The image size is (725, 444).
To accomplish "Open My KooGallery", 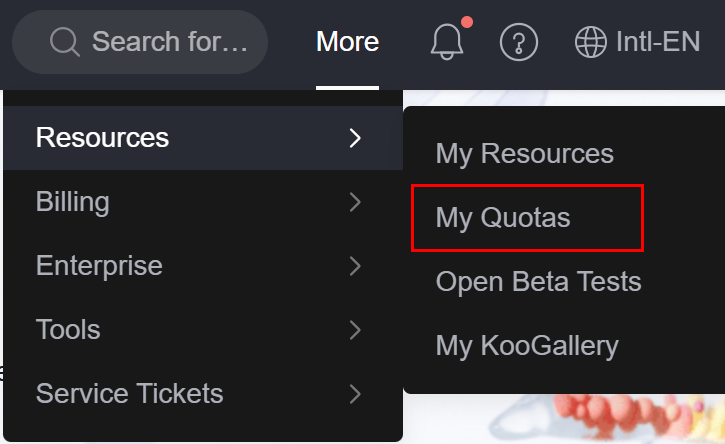I will click(527, 346).
